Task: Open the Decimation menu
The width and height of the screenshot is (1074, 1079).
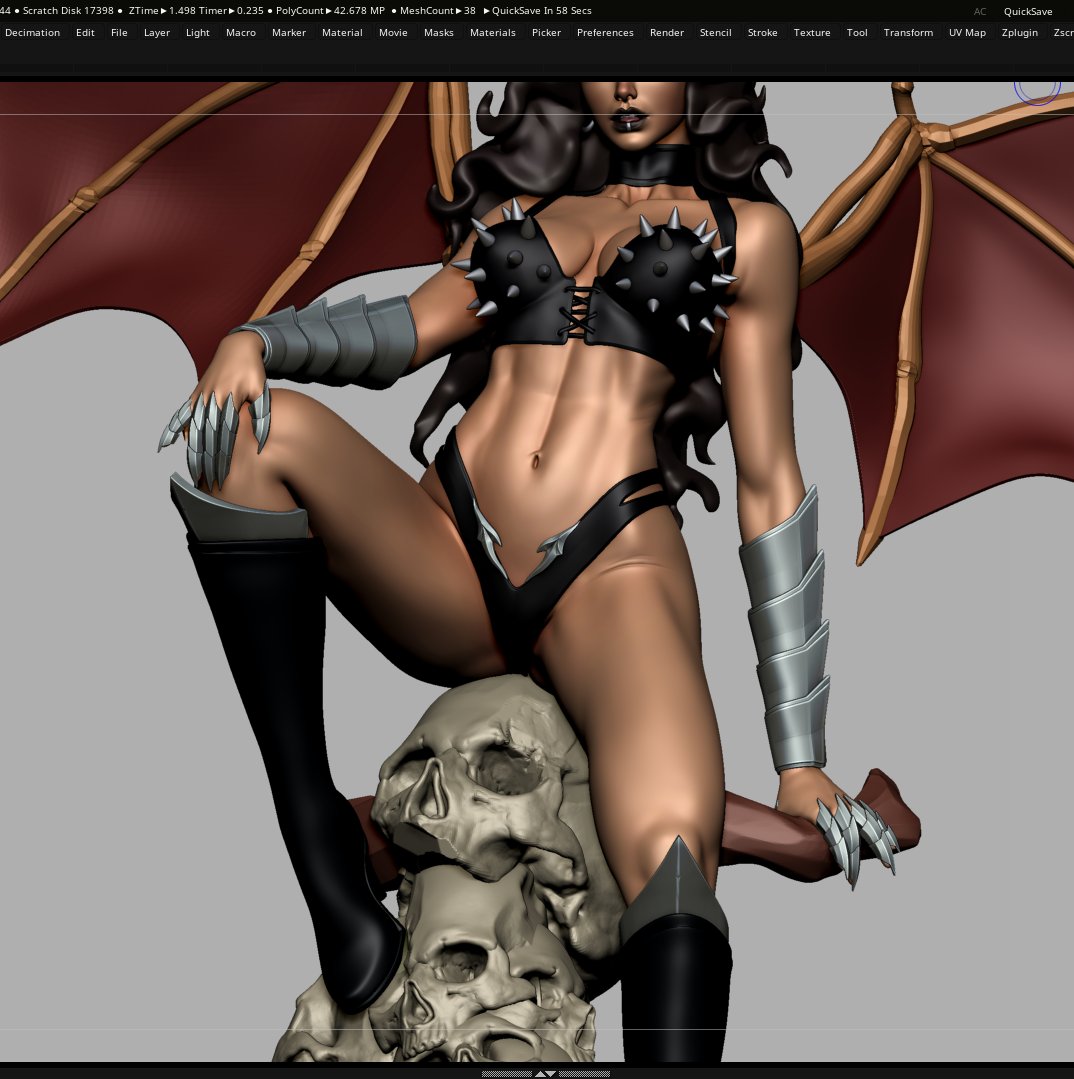Action: pos(32,32)
